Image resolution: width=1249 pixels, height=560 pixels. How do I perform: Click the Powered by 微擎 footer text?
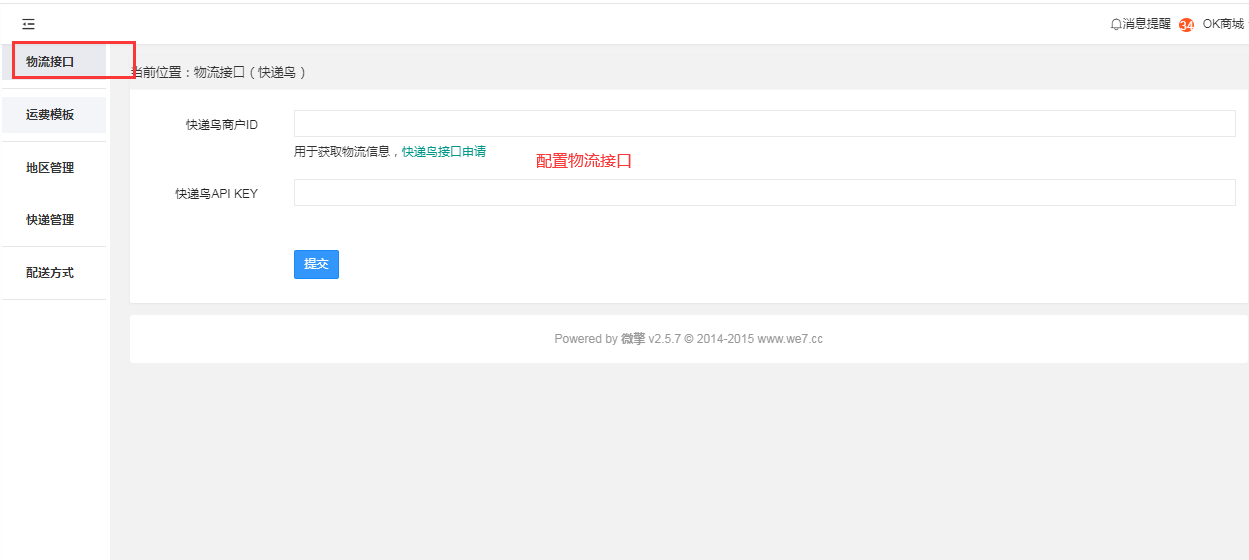pos(689,339)
